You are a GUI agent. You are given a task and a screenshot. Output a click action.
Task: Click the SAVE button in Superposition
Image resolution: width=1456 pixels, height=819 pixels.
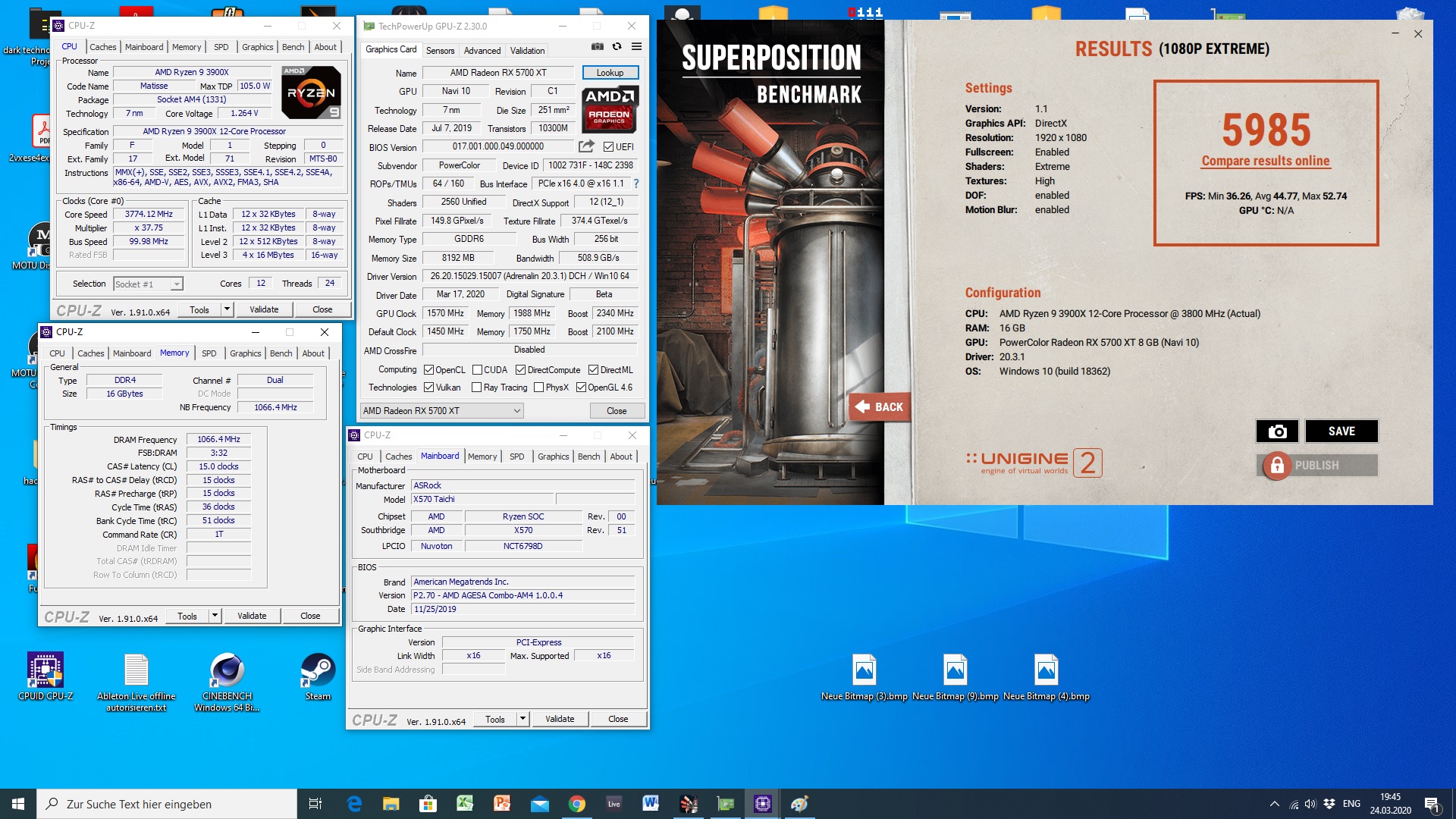(1341, 431)
